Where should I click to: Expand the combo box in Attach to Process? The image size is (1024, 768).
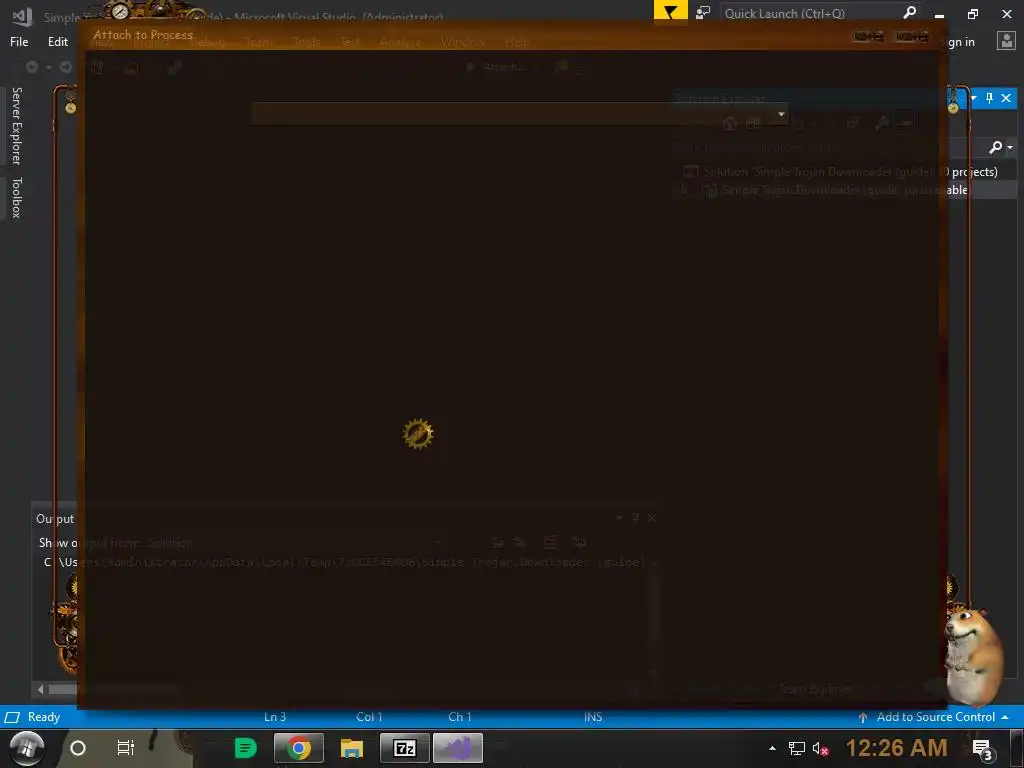tap(781, 114)
